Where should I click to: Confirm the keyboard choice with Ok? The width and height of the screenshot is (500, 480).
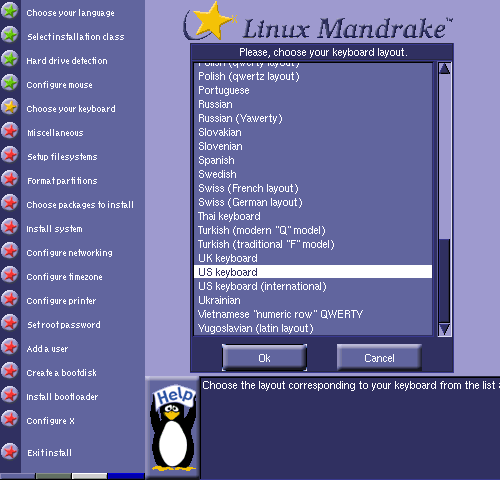[264, 358]
